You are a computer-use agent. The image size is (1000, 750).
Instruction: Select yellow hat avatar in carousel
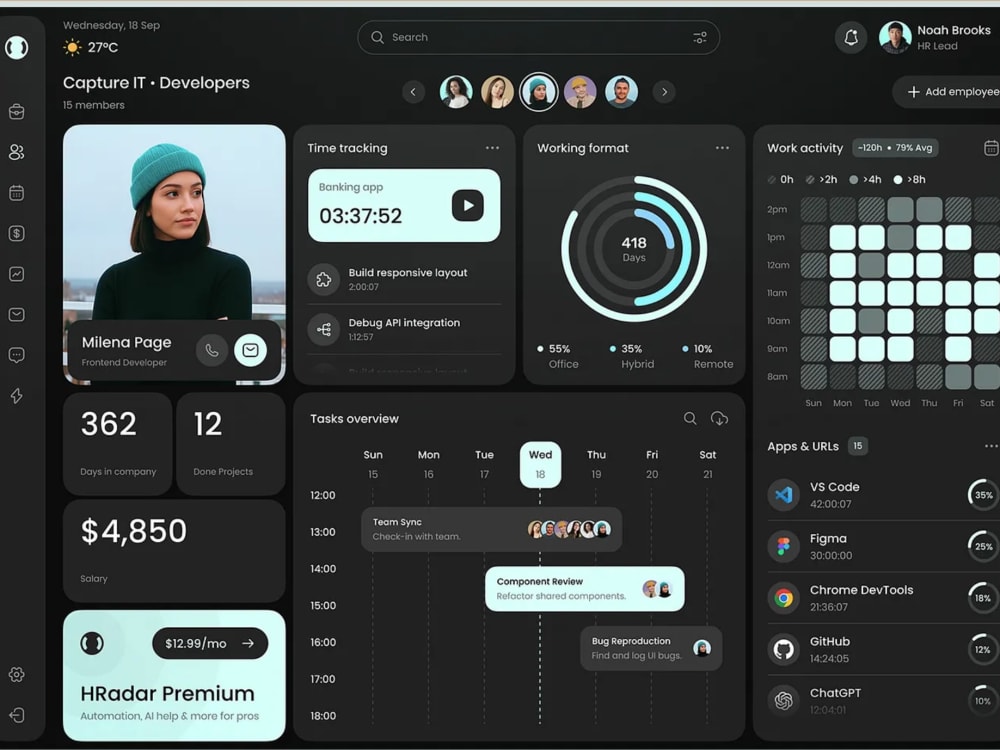580,92
